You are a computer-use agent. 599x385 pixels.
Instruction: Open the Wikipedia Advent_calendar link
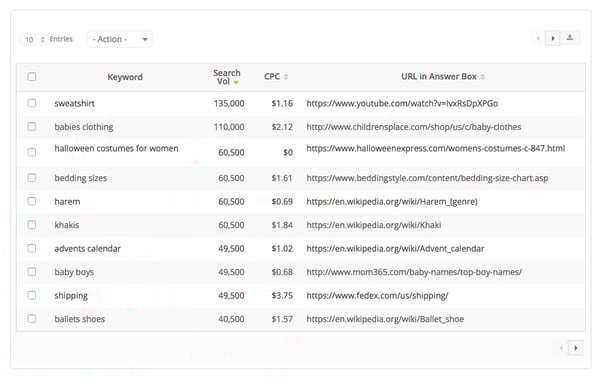pos(395,249)
